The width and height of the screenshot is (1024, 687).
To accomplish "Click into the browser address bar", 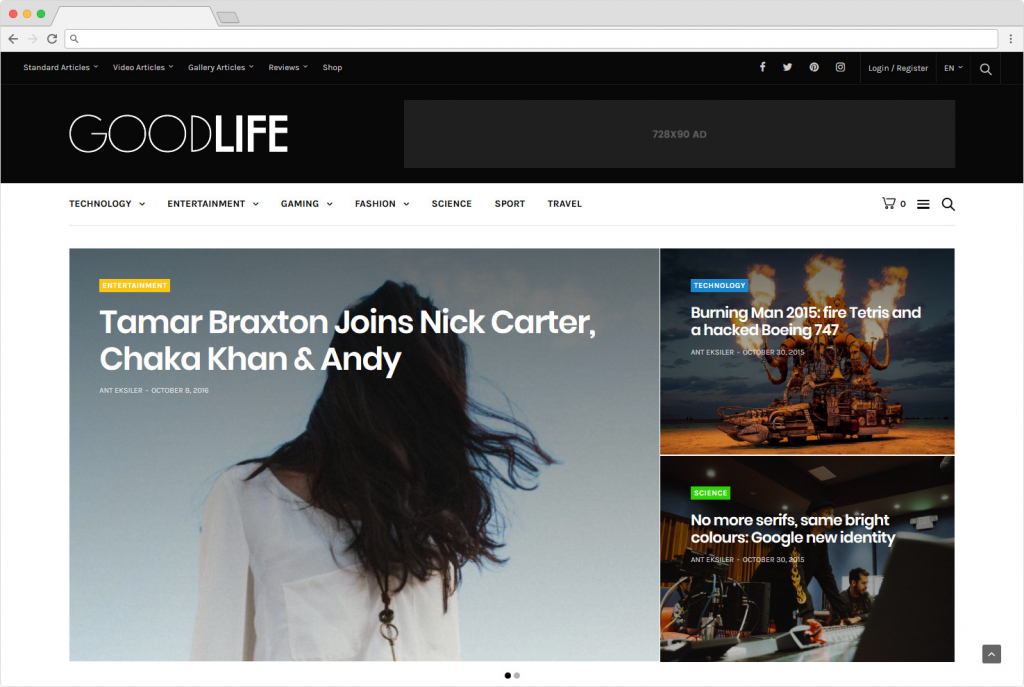I will click(x=530, y=39).
